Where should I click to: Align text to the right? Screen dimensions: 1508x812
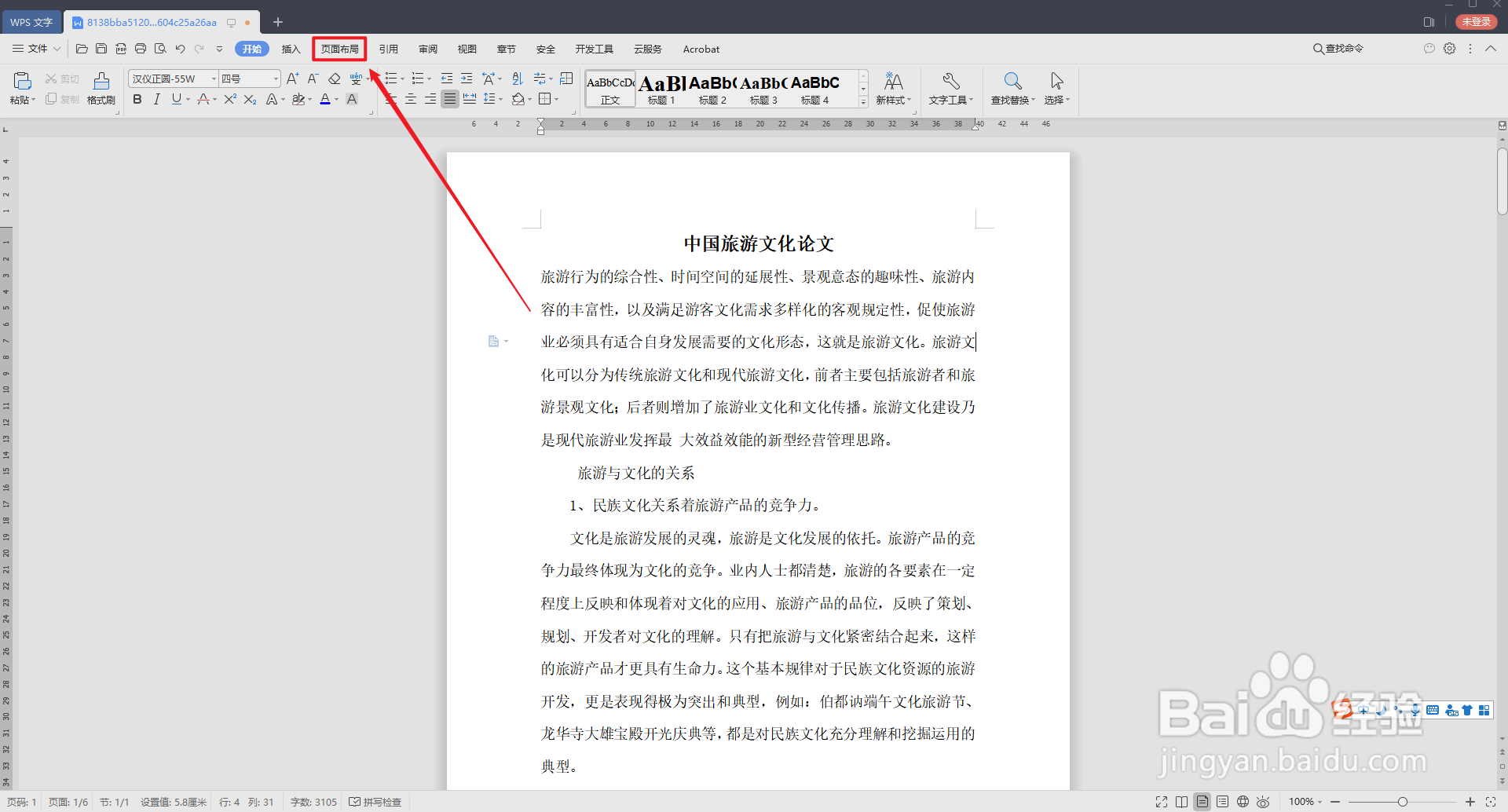coord(430,99)
